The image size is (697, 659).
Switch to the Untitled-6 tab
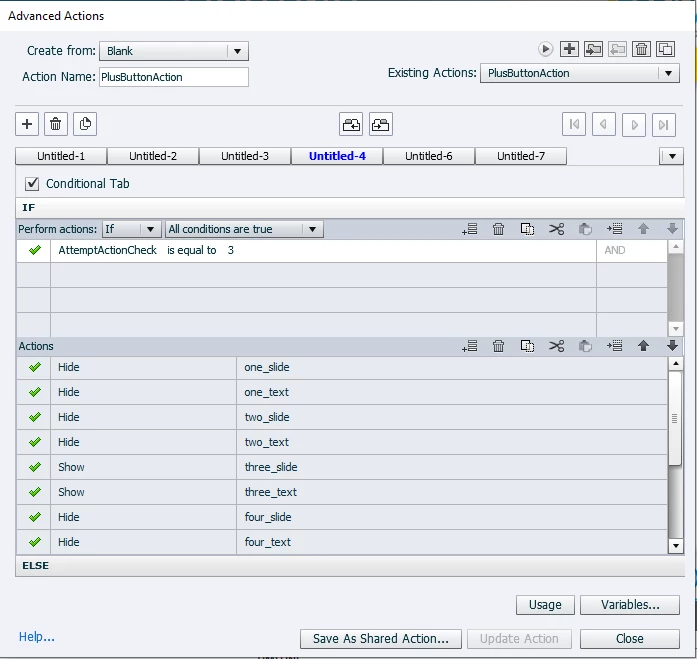[x=429, y=156]
